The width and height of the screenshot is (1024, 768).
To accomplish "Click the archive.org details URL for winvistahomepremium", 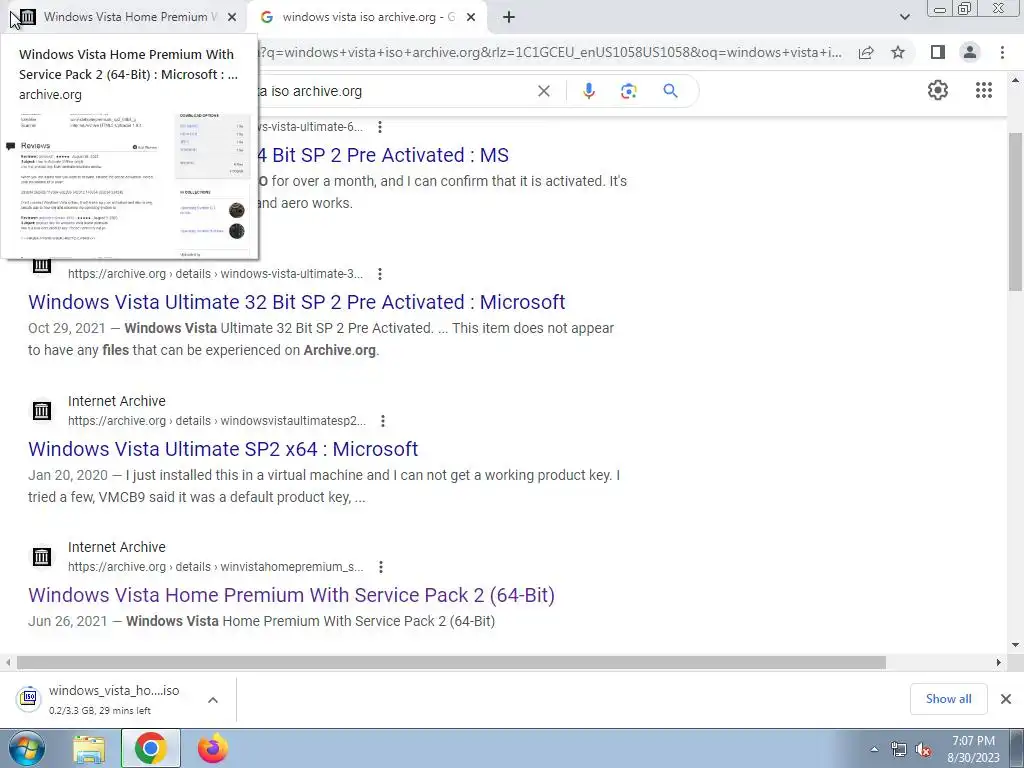I will 216,567.
